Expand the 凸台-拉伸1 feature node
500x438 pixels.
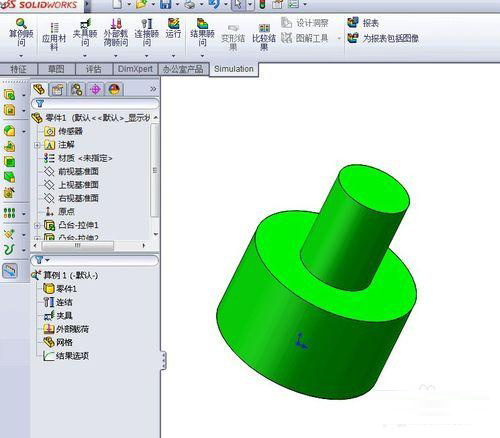point(37,226)
